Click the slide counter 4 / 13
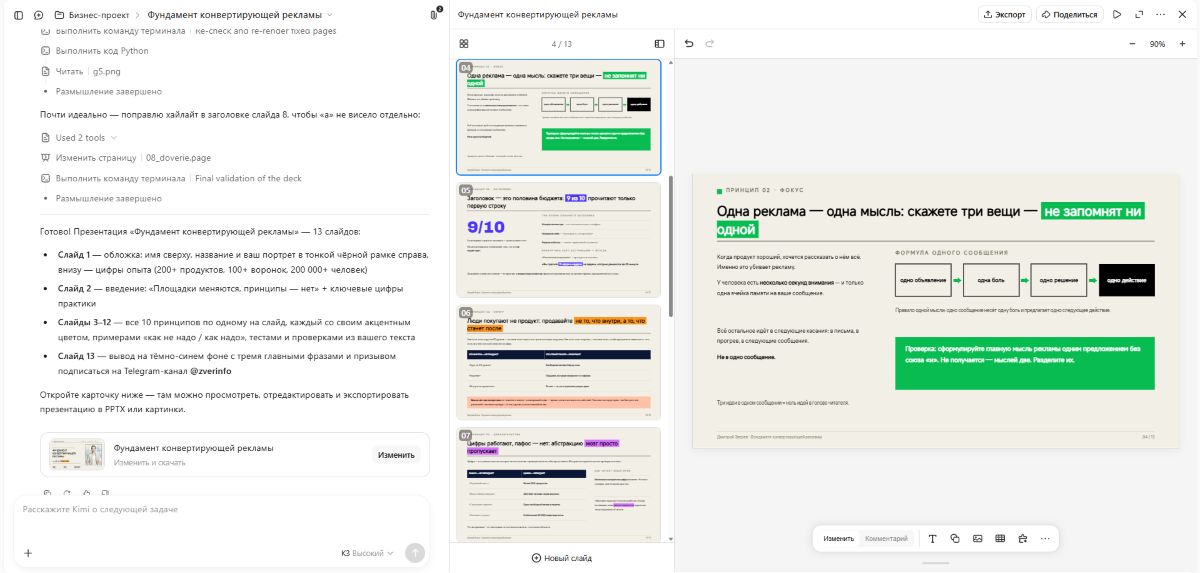 coord(562,44)
